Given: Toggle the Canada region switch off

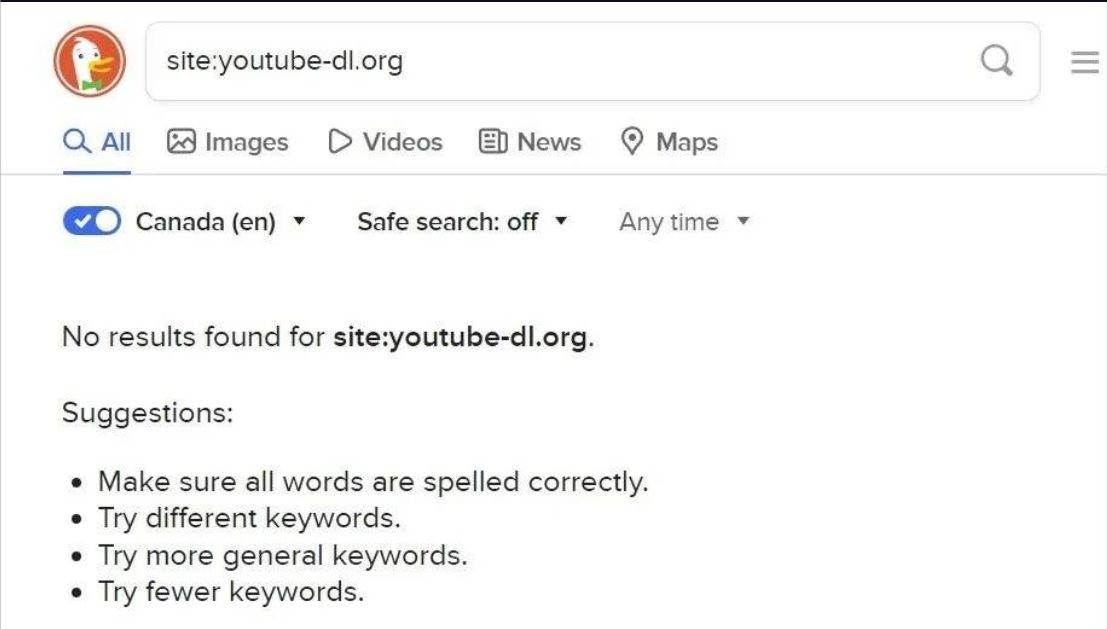Looking at the screenshot, I should click(92, 221).
